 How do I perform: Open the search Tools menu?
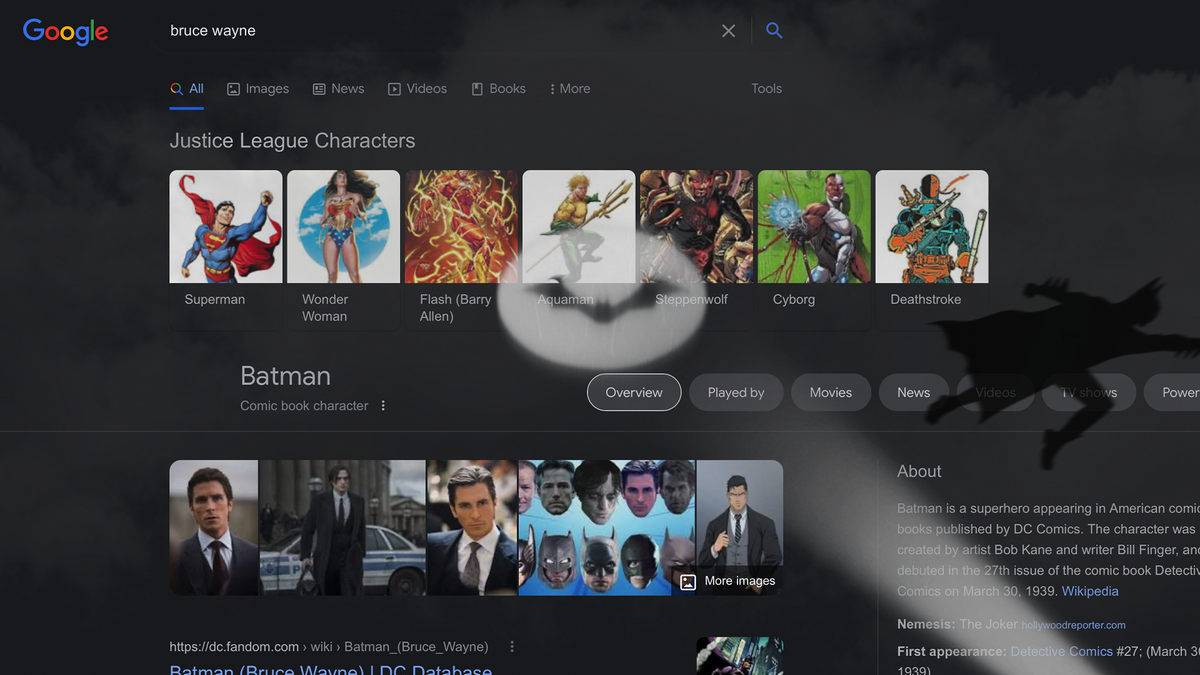click(767, 89)
